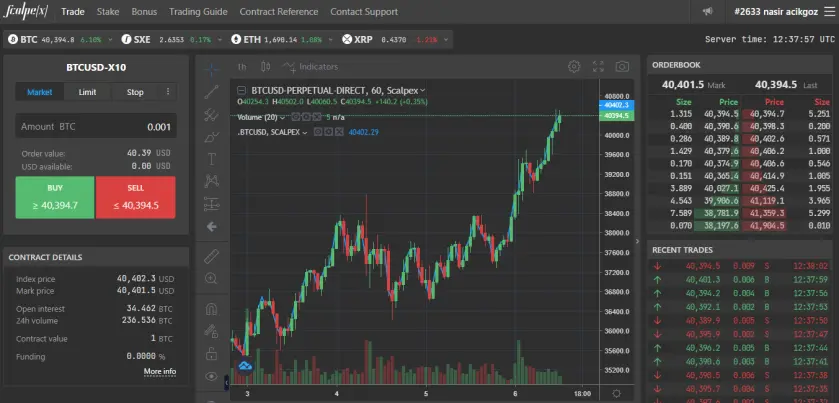Remove the Volume indicator
Image resolution: width=839 pixels, height=403 pixels.
pyautogui.click(x=317, y=117)
